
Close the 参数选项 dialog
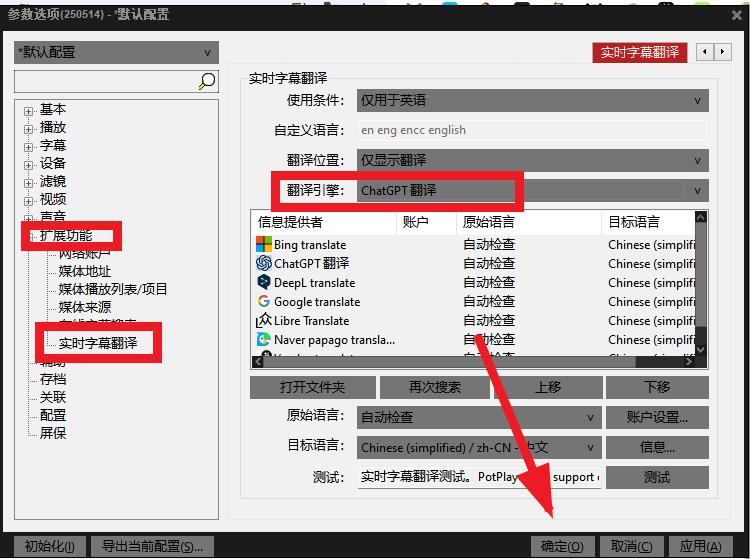click(x=737, y=15)
